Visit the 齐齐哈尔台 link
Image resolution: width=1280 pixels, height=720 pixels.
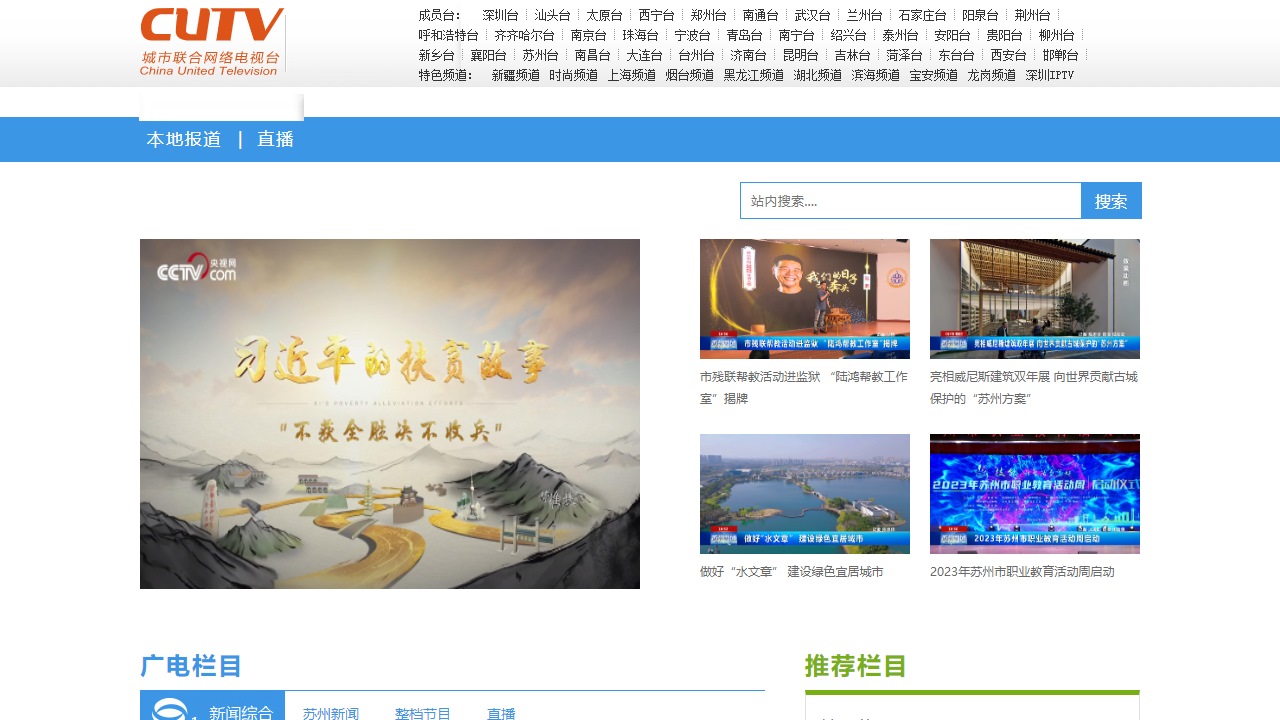pos(524,35)
